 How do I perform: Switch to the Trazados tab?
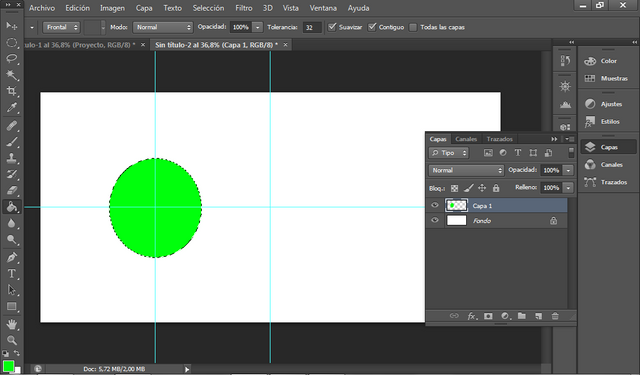point(500,139)
